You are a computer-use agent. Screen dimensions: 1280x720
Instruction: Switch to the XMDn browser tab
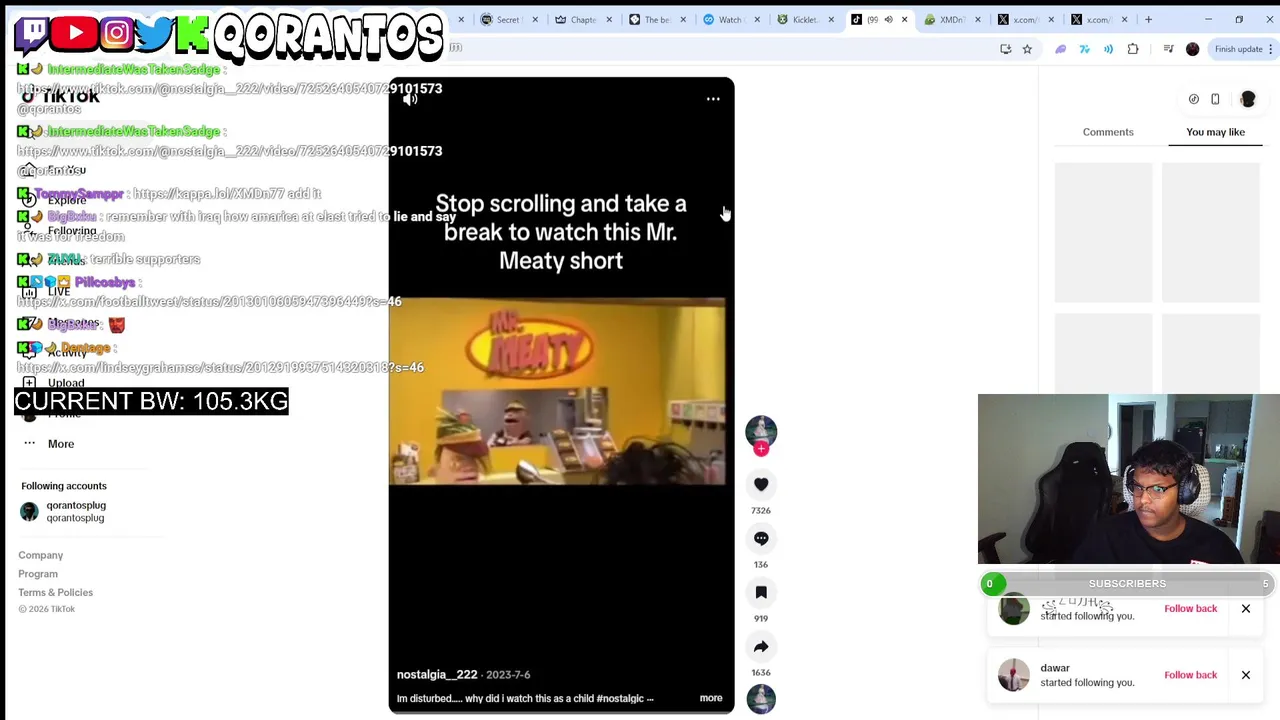tap(950, 19)
